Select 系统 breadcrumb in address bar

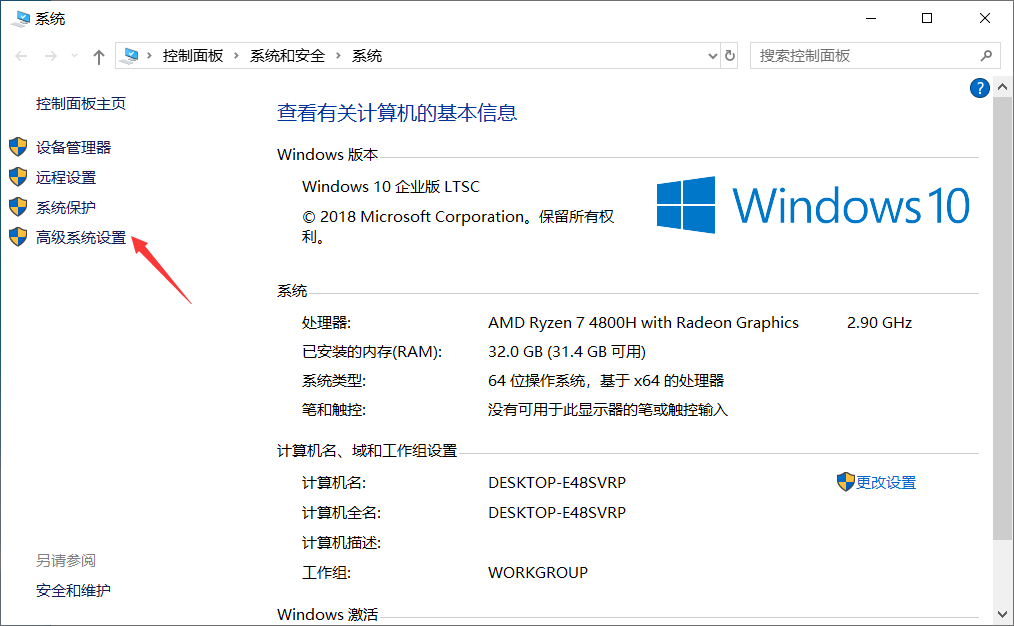(x=367, y=56)
